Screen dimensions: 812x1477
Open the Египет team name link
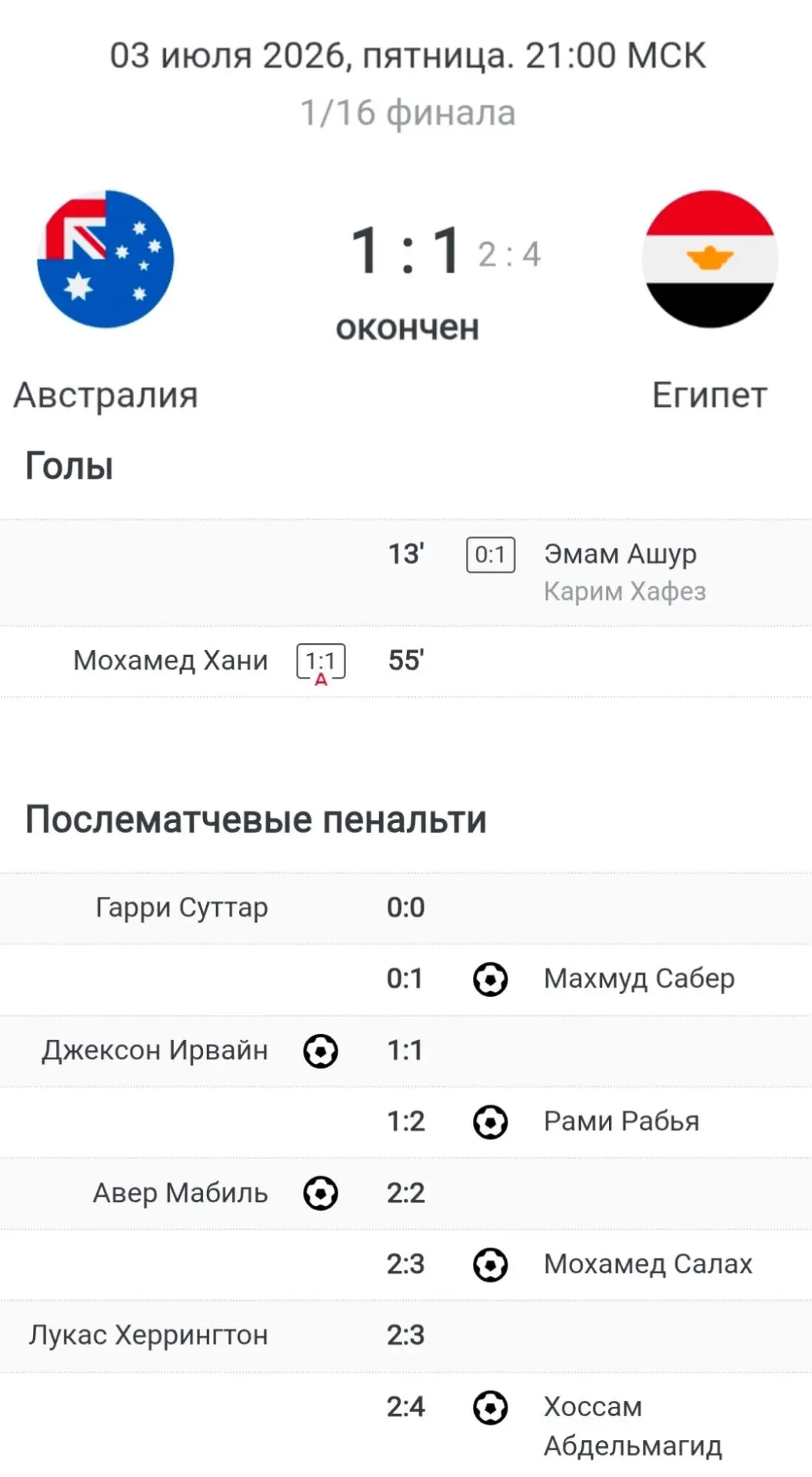tap(710, 395)
